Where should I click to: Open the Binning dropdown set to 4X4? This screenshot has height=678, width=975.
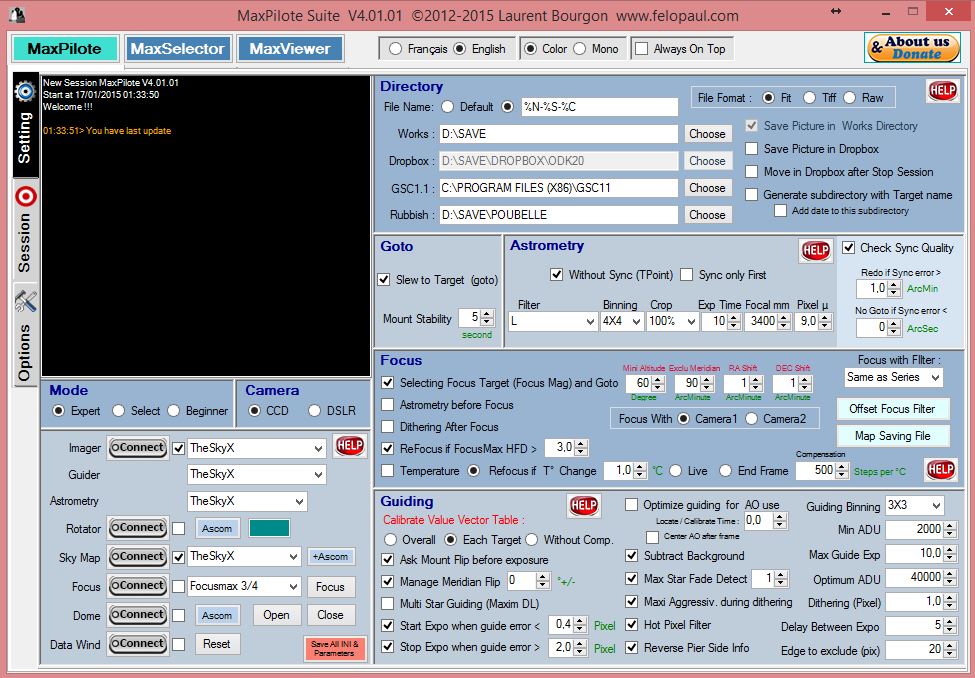(623, 321)
